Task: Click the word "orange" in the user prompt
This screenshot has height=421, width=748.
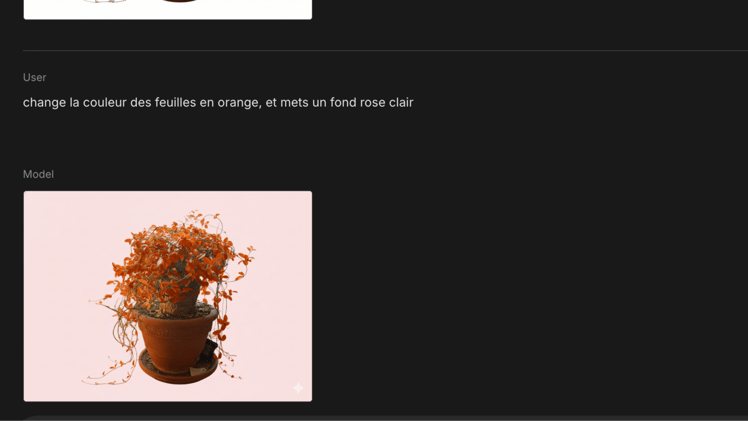Action: [x=239, y=103]
